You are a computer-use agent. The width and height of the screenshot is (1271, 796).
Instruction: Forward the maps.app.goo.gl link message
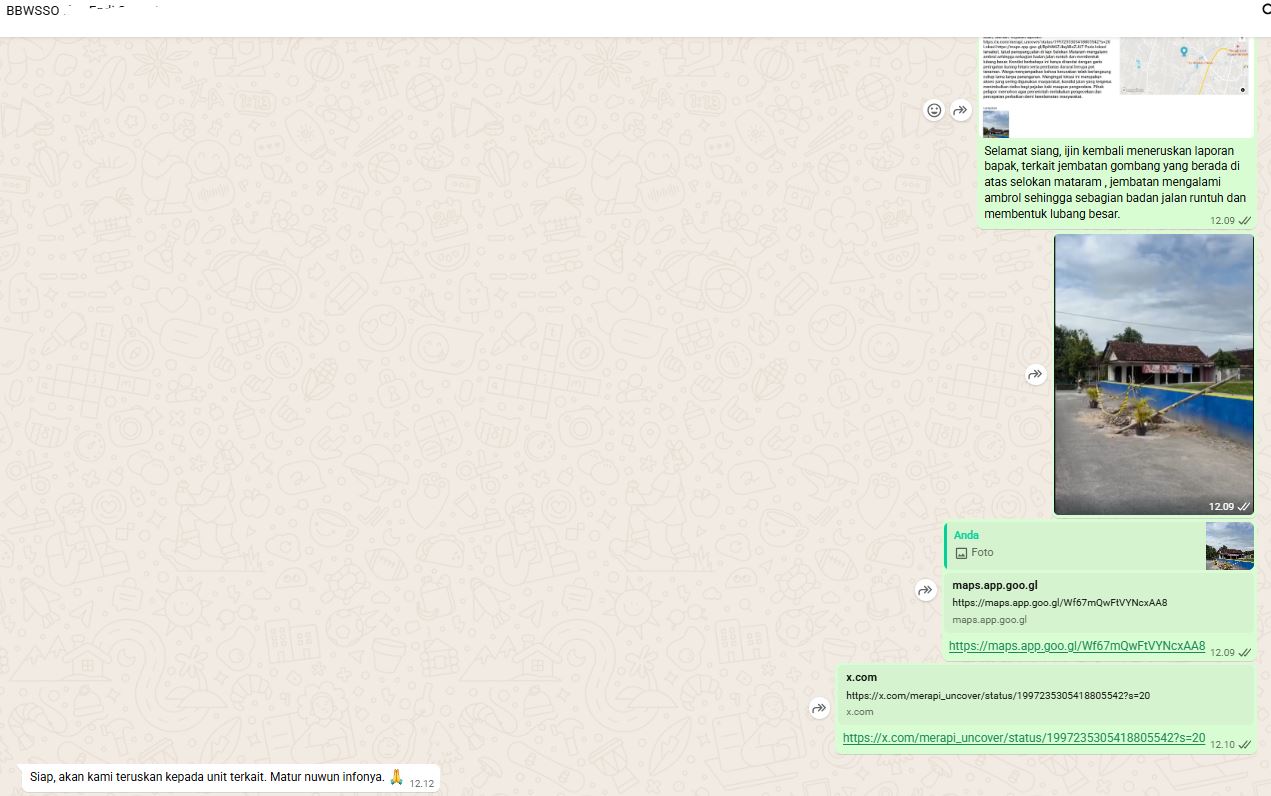925,591
